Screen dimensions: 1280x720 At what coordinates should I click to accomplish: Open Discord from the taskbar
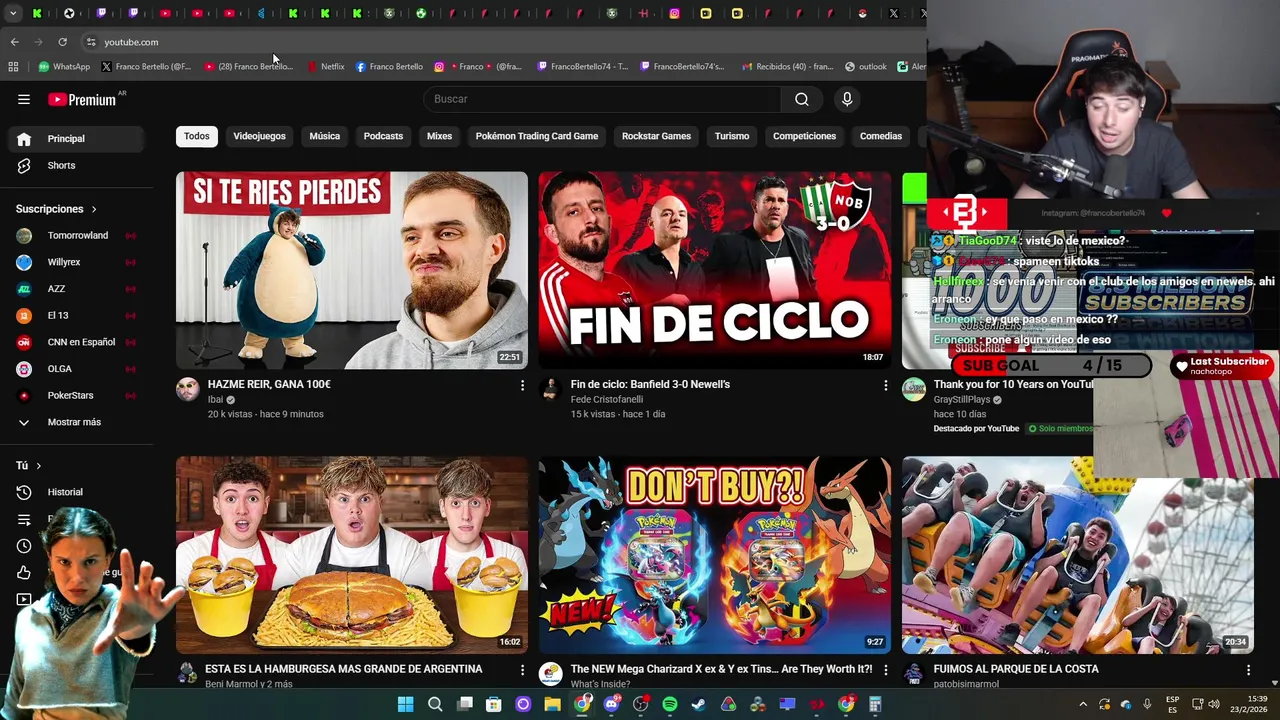[611, 704]
